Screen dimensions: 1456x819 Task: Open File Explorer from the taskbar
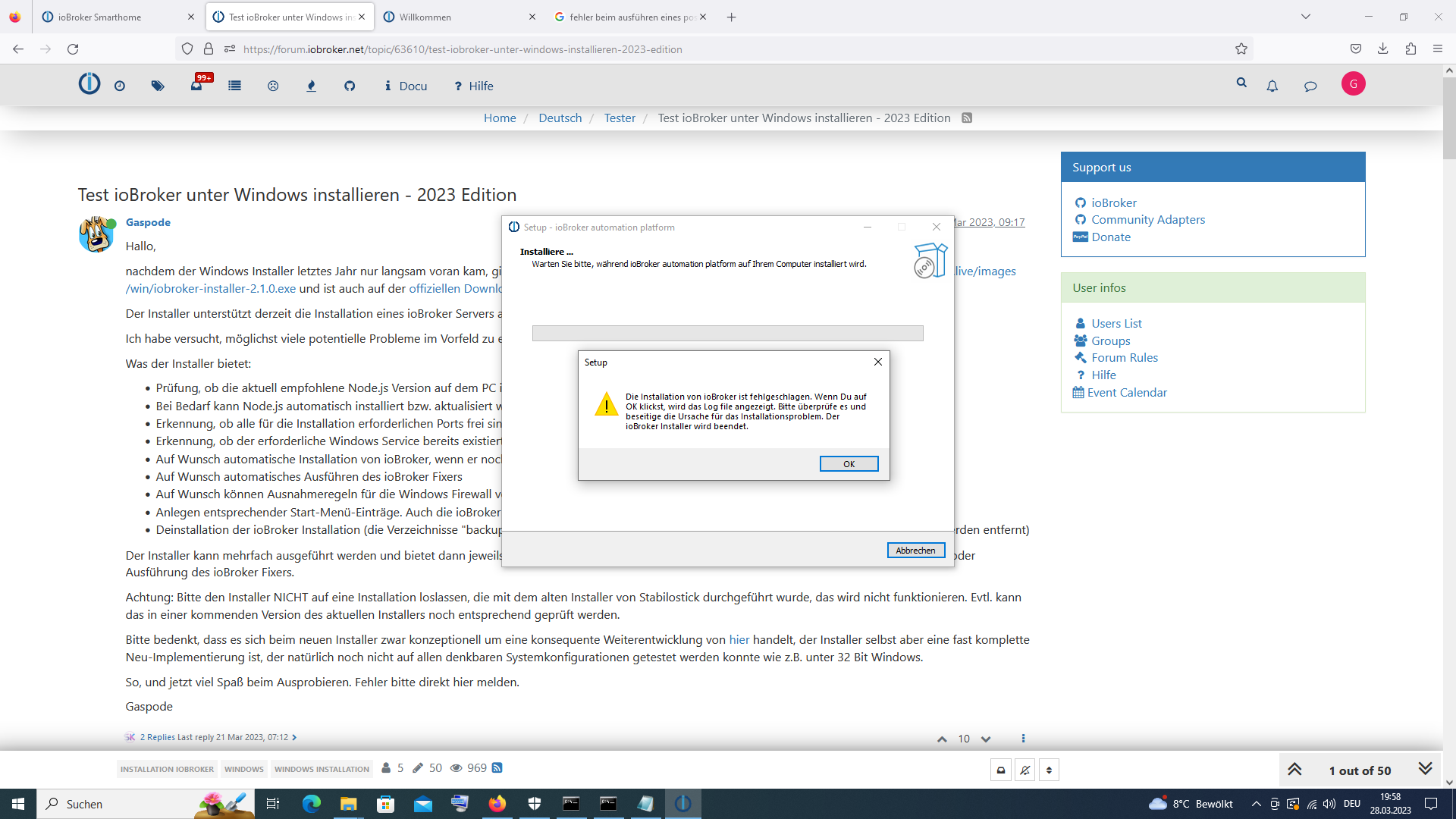(348, 804)
